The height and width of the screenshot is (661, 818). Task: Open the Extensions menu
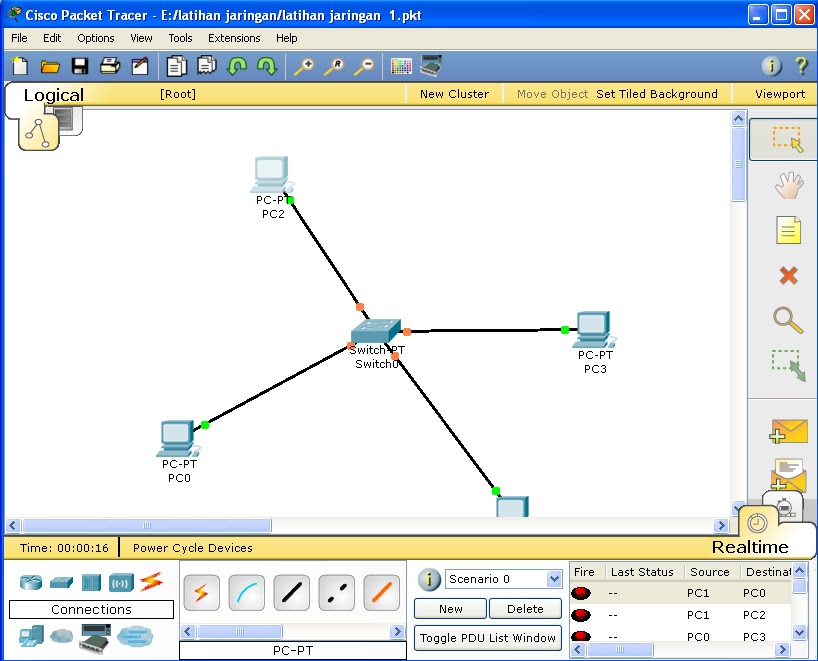pyautogui.click(x=234, y=38)
